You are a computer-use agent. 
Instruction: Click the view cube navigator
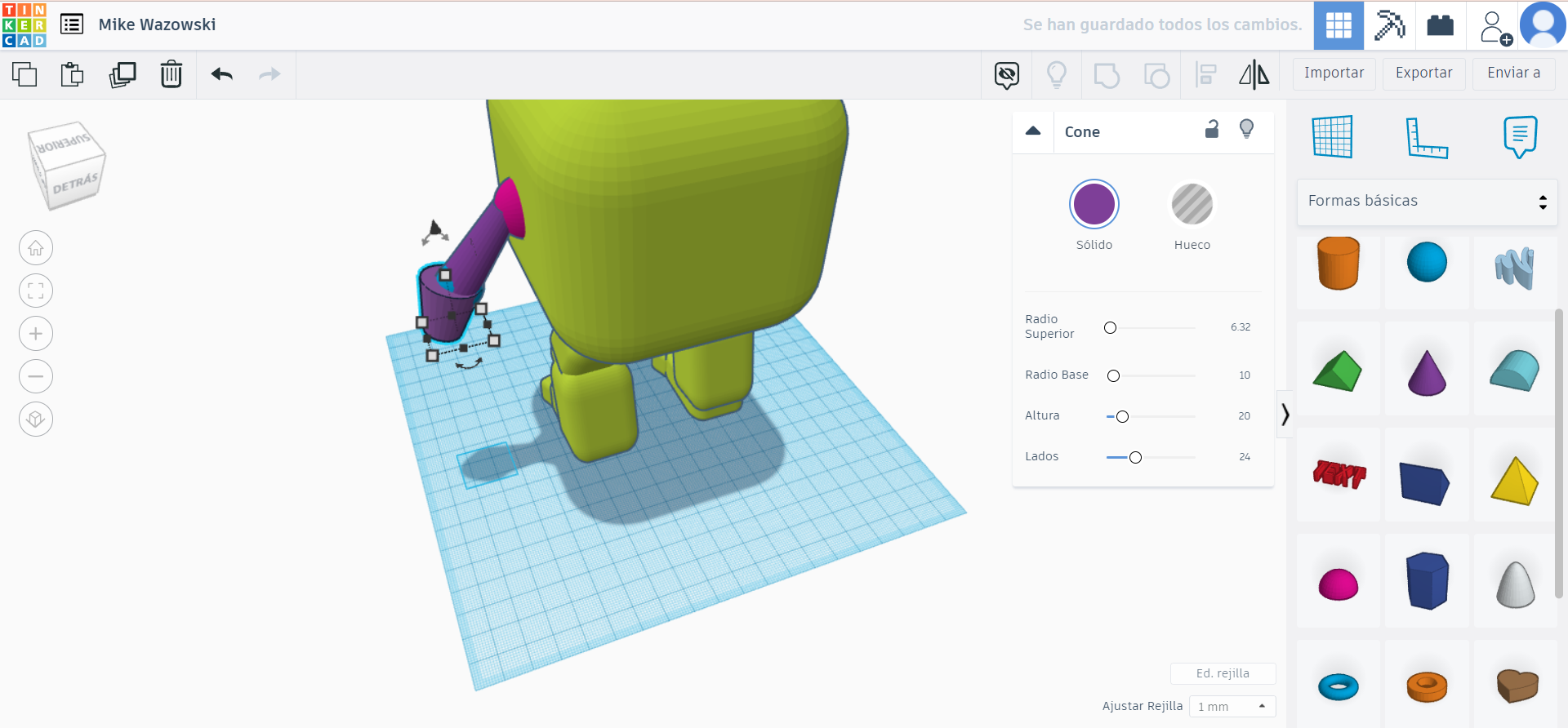point(66,166)
